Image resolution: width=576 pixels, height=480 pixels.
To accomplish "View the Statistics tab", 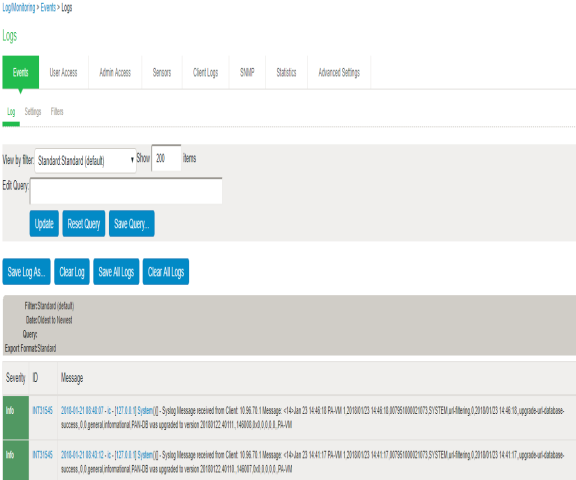I will [287, 72].
